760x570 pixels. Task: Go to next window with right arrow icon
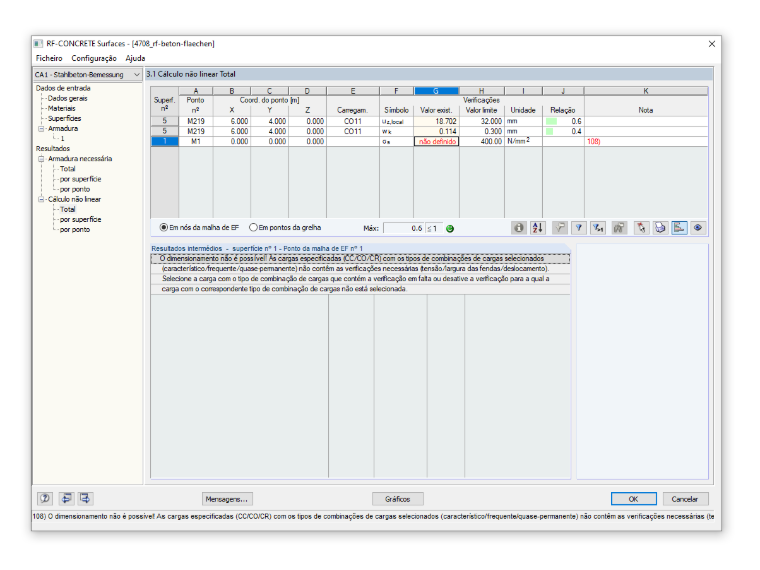pos(85,498)
